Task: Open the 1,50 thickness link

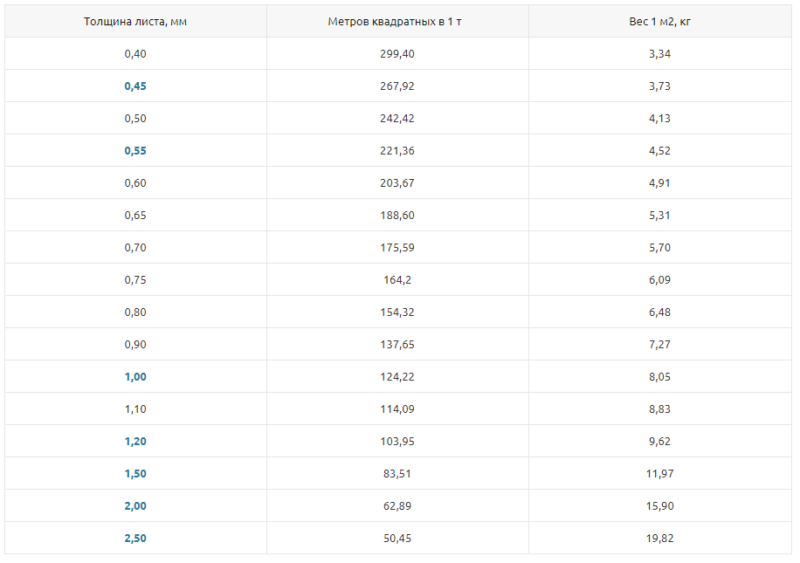Action: pyautogui.click(x=135, y=474)
